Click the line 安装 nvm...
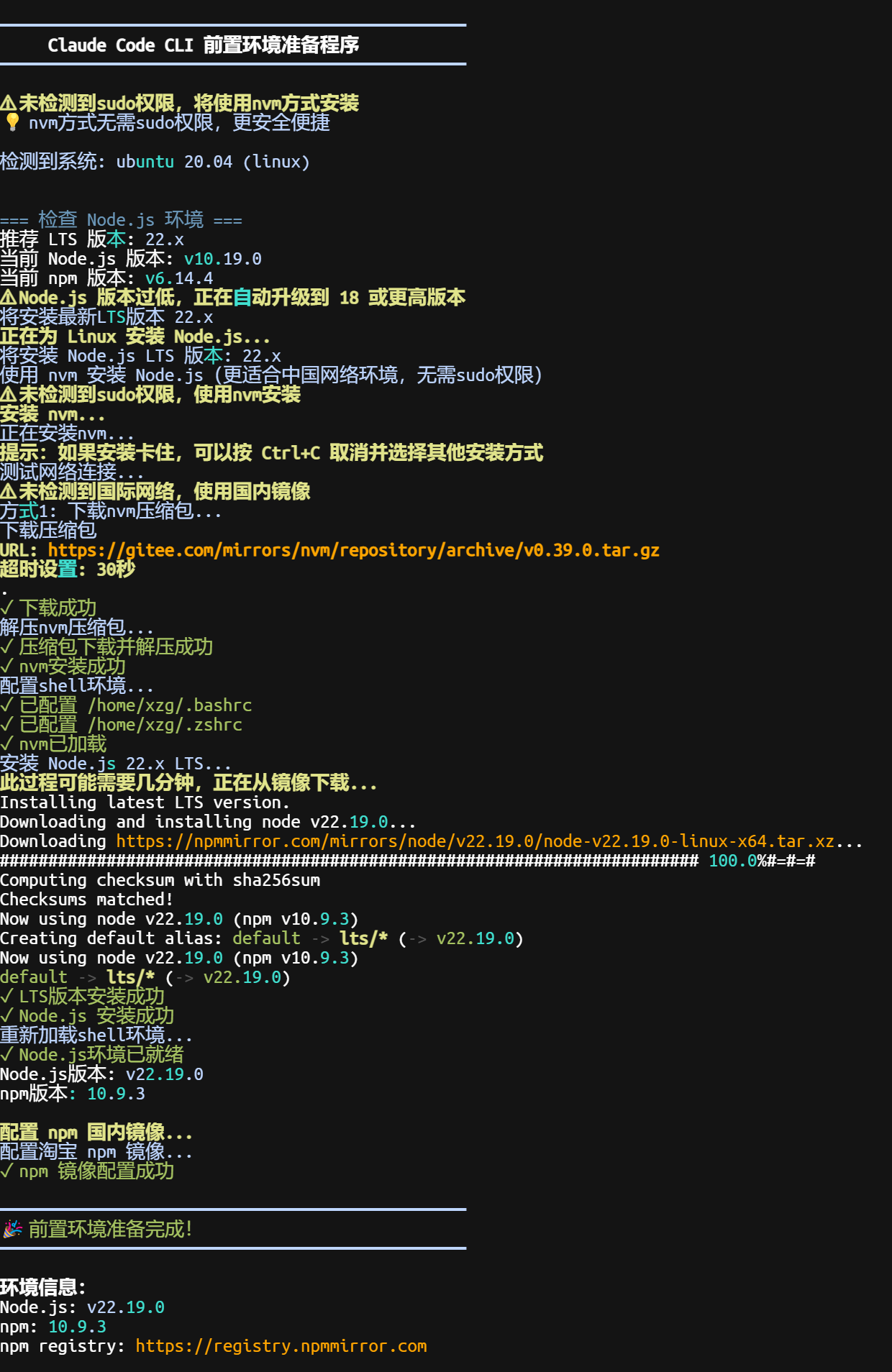Viewport: 892px width, 1372px height. [53, 414]
